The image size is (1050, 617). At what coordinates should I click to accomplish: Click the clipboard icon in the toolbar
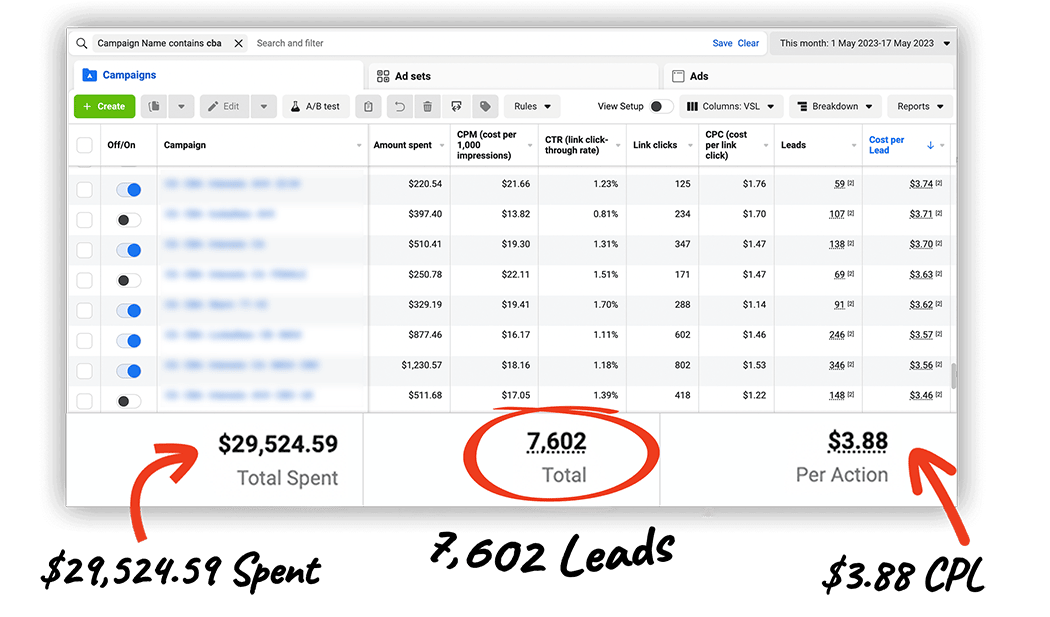pyautogui.click(x=369, y=106)
